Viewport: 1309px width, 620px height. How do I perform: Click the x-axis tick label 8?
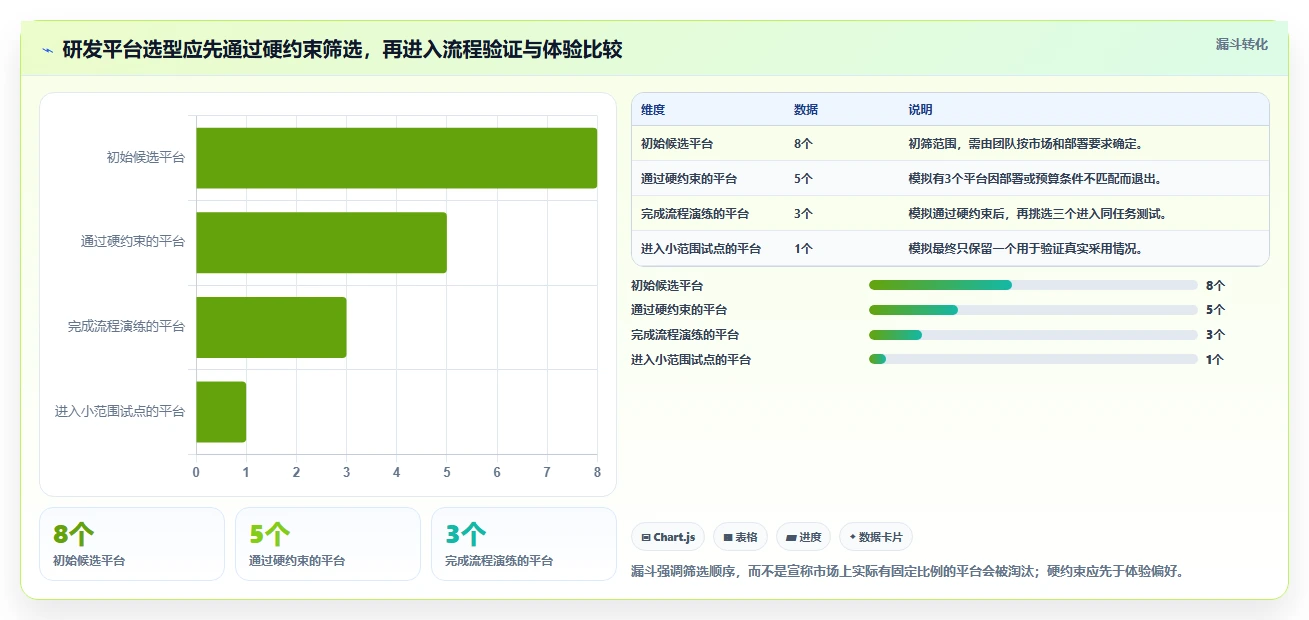click(597, 472)
